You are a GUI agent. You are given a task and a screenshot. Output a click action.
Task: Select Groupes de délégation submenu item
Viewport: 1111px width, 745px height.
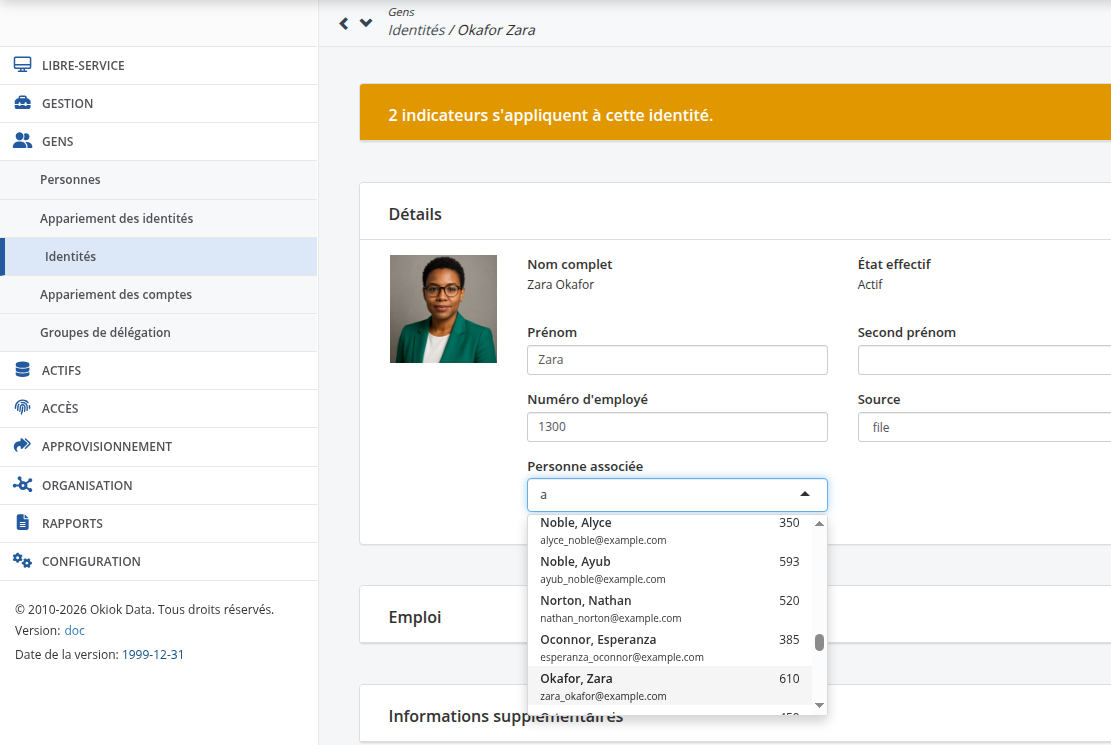tap(159, 332)
